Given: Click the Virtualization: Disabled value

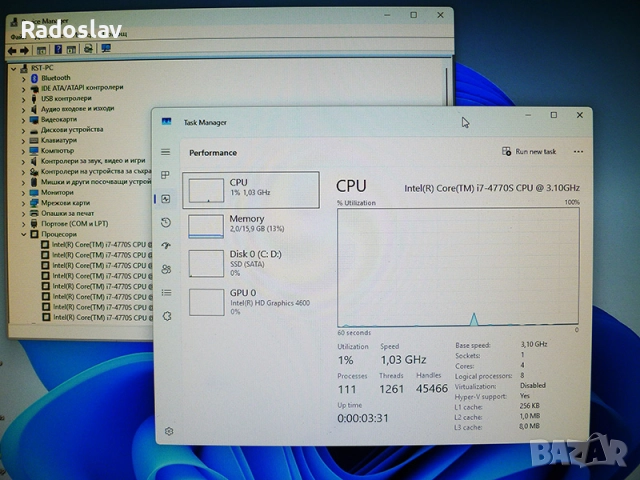Looking at the screenshot, I should coord(533,385).
